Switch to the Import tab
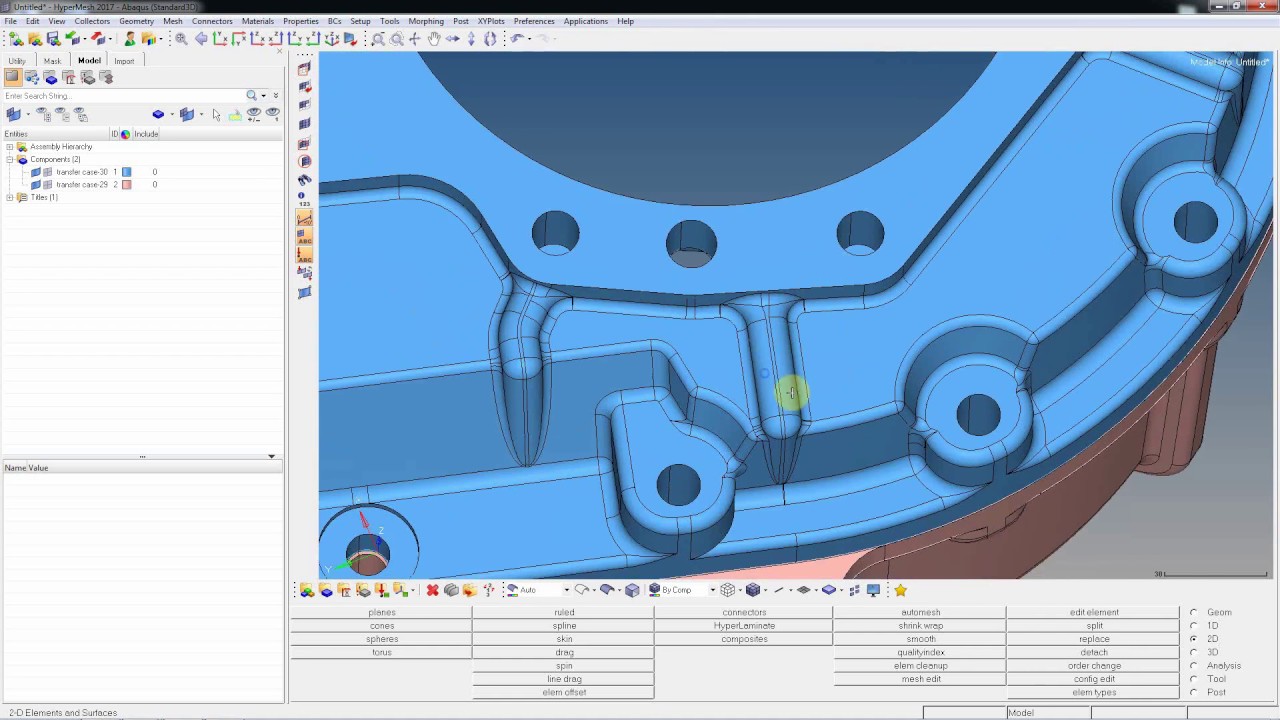 tap(124, 61)
